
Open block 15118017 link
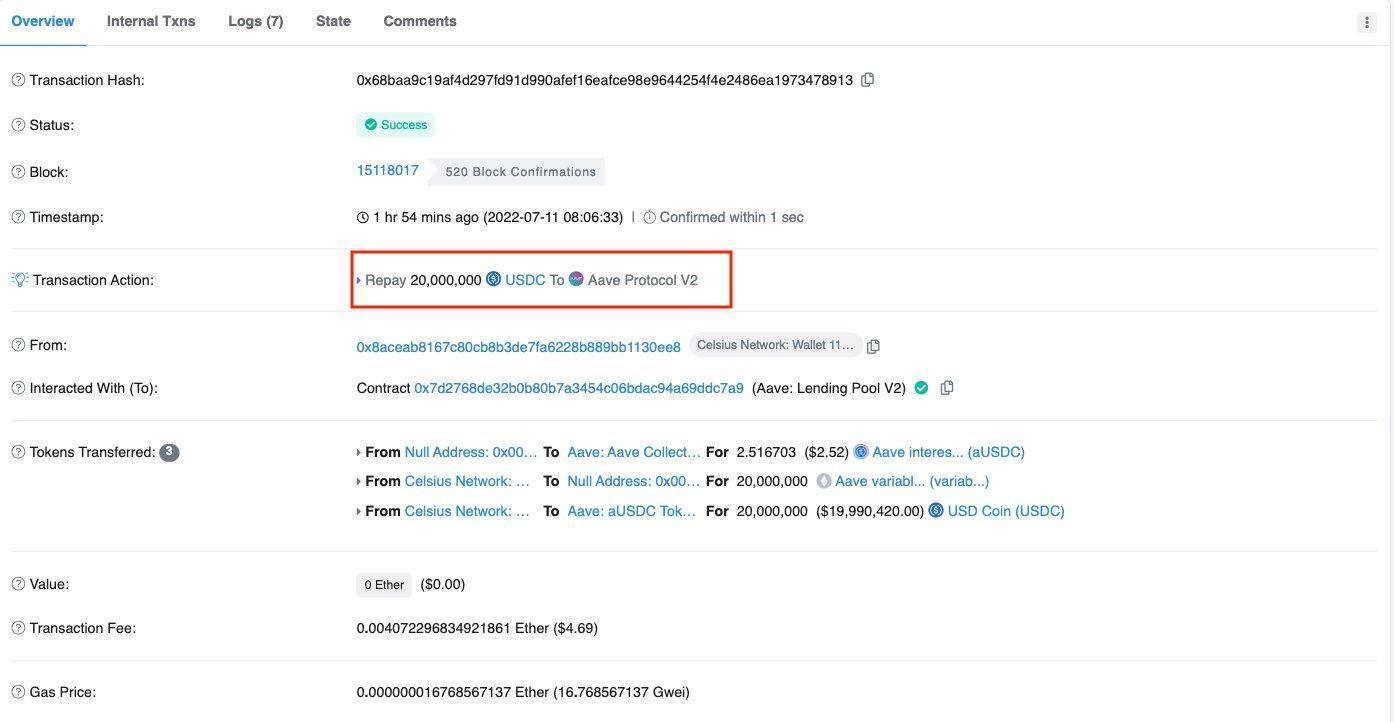388,170
